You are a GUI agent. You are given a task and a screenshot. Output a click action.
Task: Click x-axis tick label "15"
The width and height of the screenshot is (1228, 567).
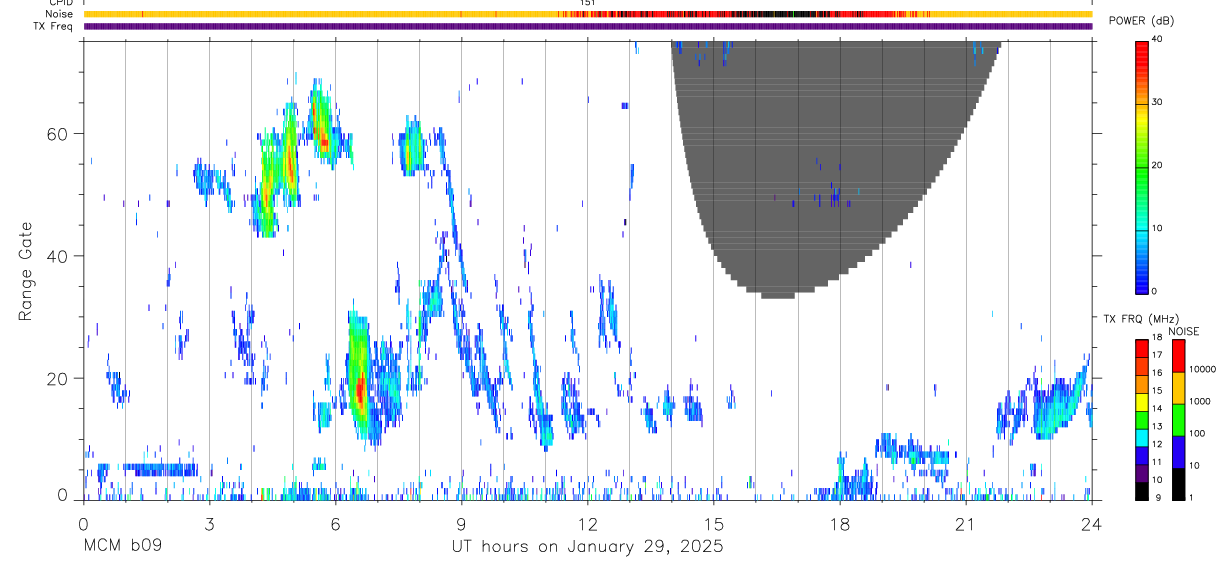pos(713,523)
